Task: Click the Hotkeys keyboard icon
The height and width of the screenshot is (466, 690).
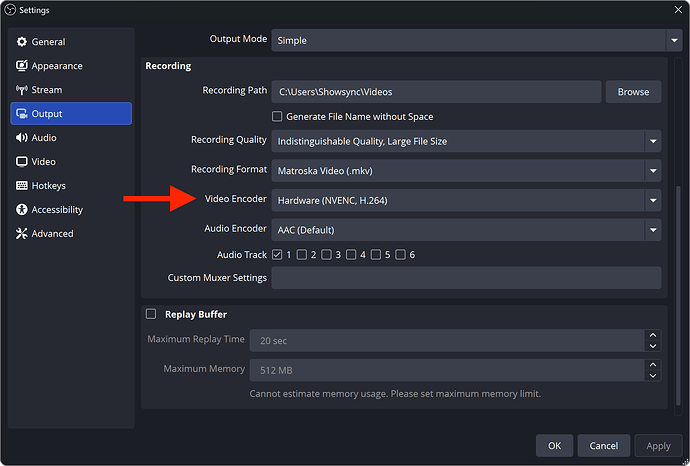Action: click(22, 185)
